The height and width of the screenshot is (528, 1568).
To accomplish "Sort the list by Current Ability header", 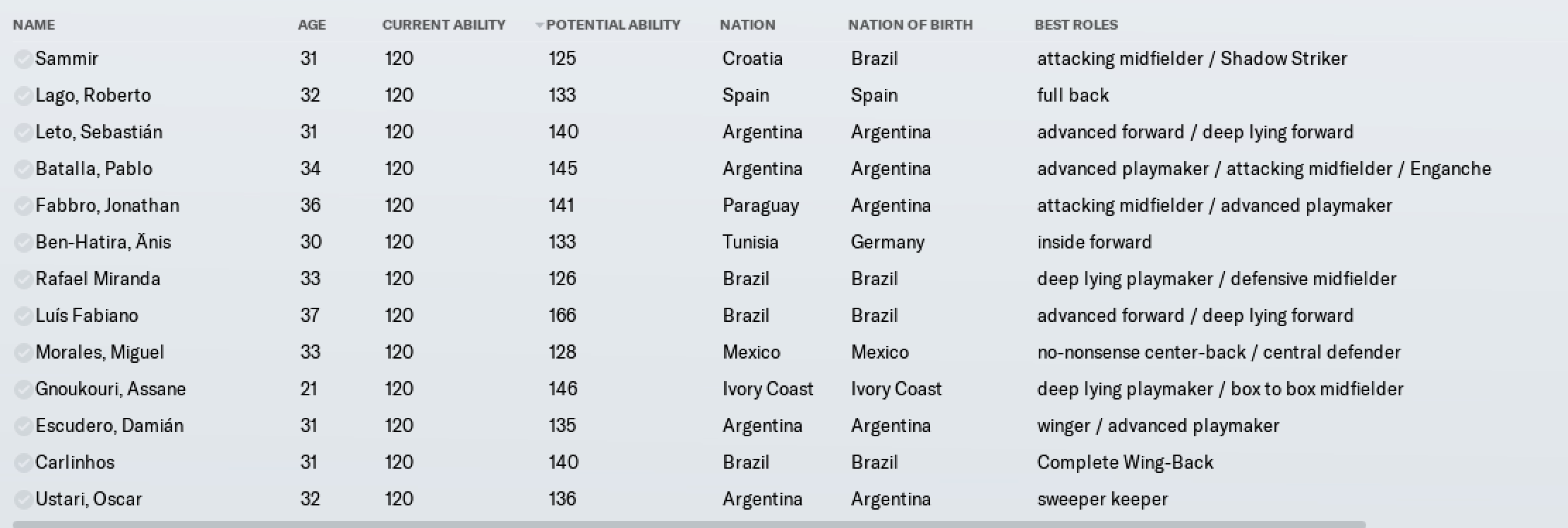I will (x=444, y=25).
